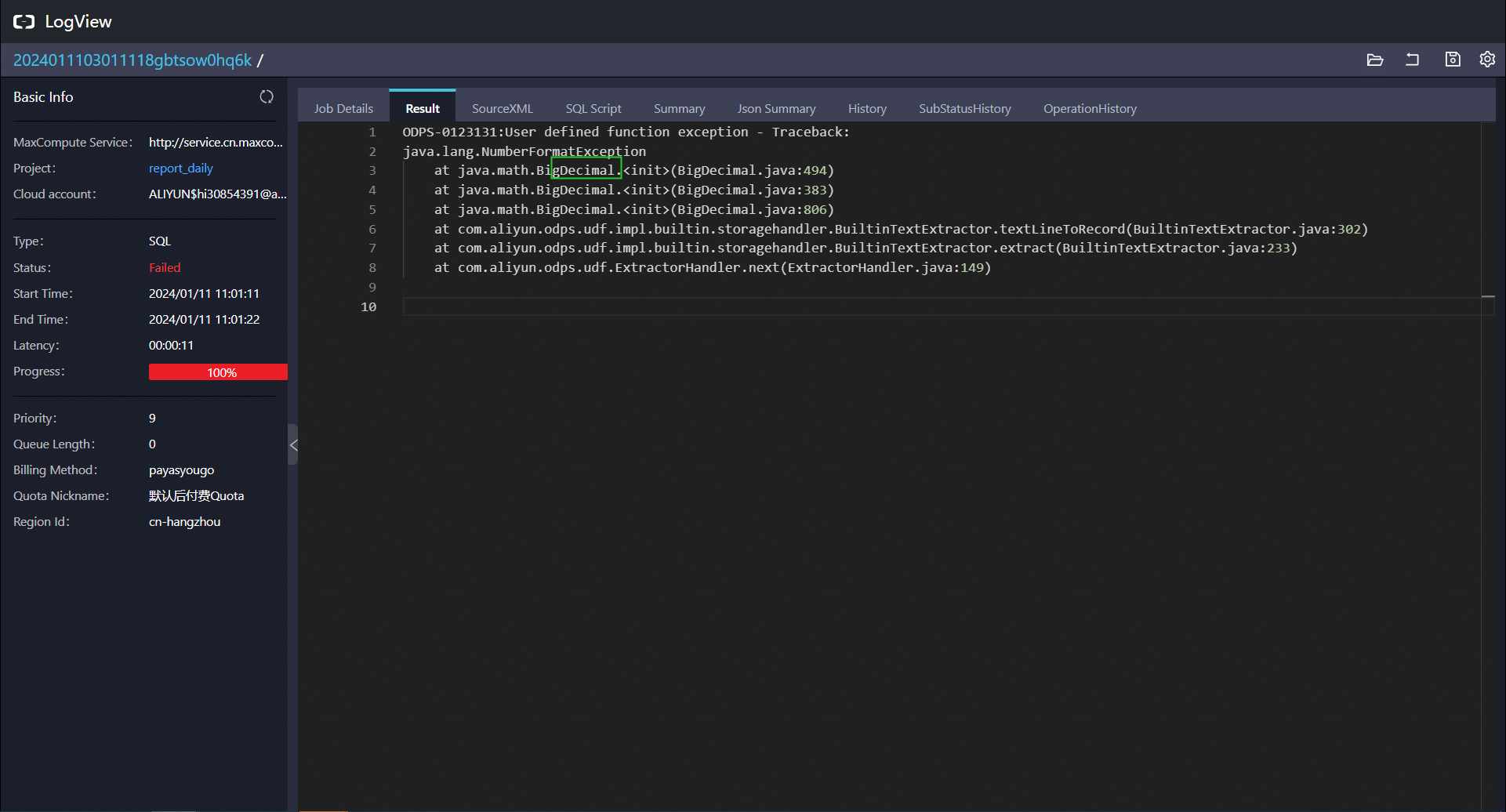Switch to the SourceXML tab

tap(503, 108)
